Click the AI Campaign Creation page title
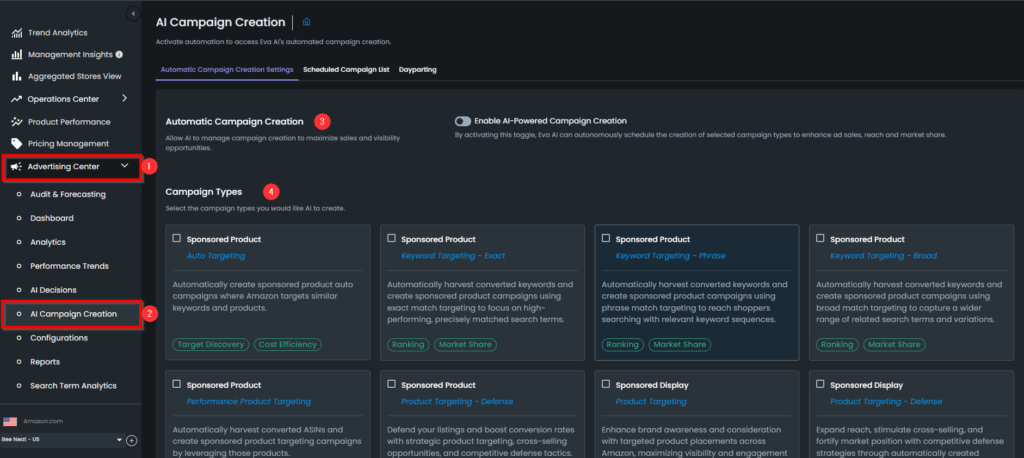Image resolution: width=1024 pixels, height=458 pixels. tap(221, 22)
